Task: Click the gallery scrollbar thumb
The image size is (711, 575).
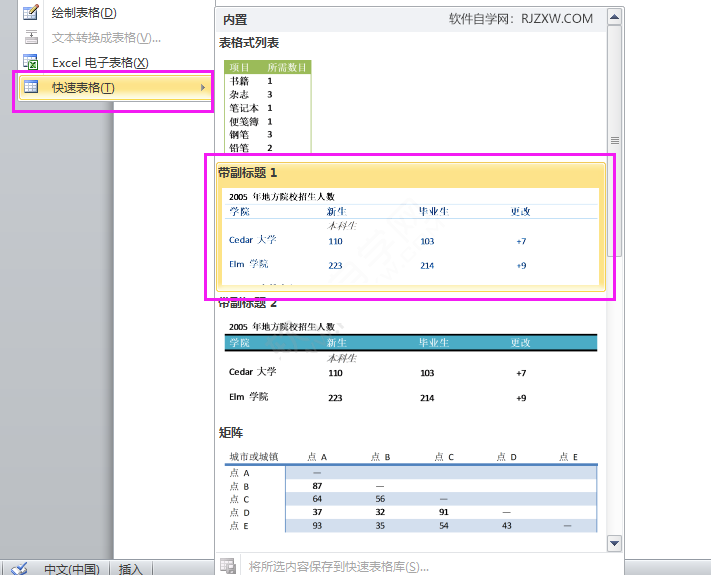Action: [x=614, y=141]
